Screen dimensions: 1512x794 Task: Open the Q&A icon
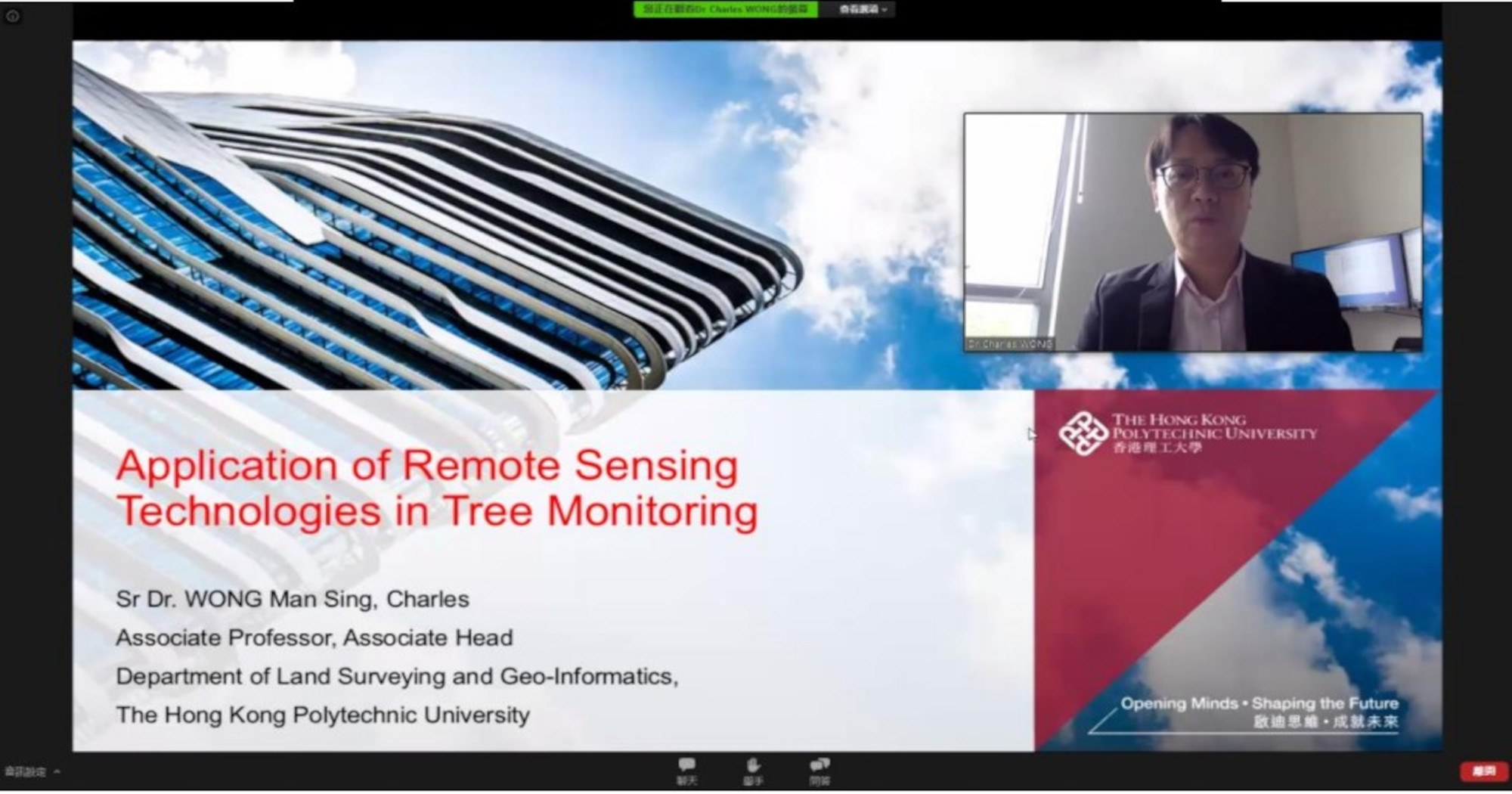point(820,771)
